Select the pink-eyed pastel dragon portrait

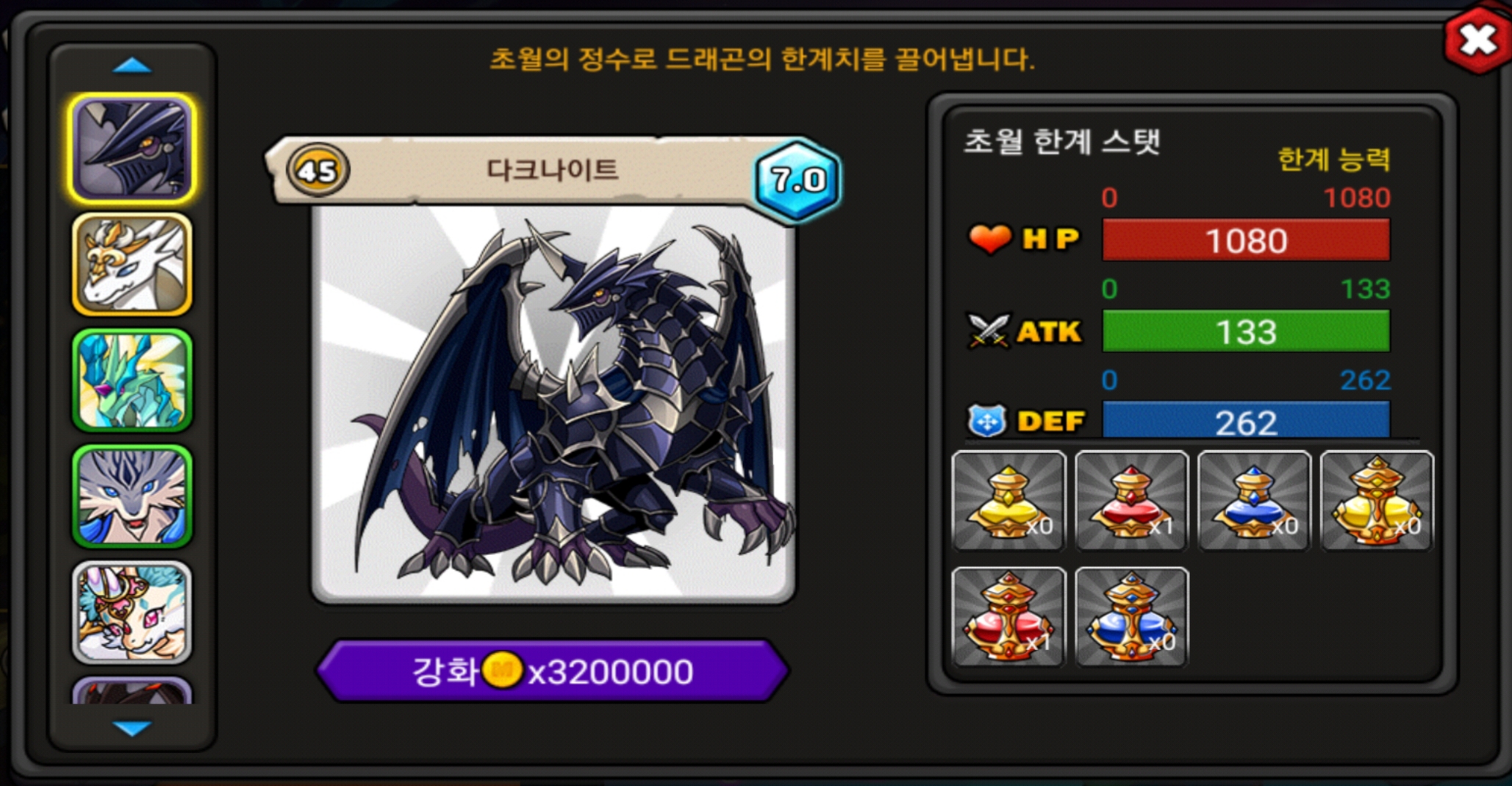132,612
